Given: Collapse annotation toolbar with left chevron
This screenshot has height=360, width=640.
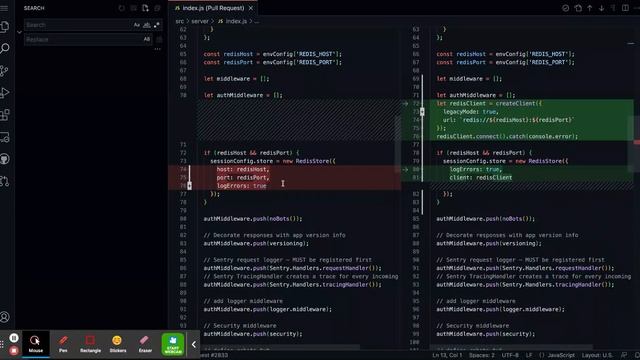Looking at the screenshot, I should click(x=193, y=344).
